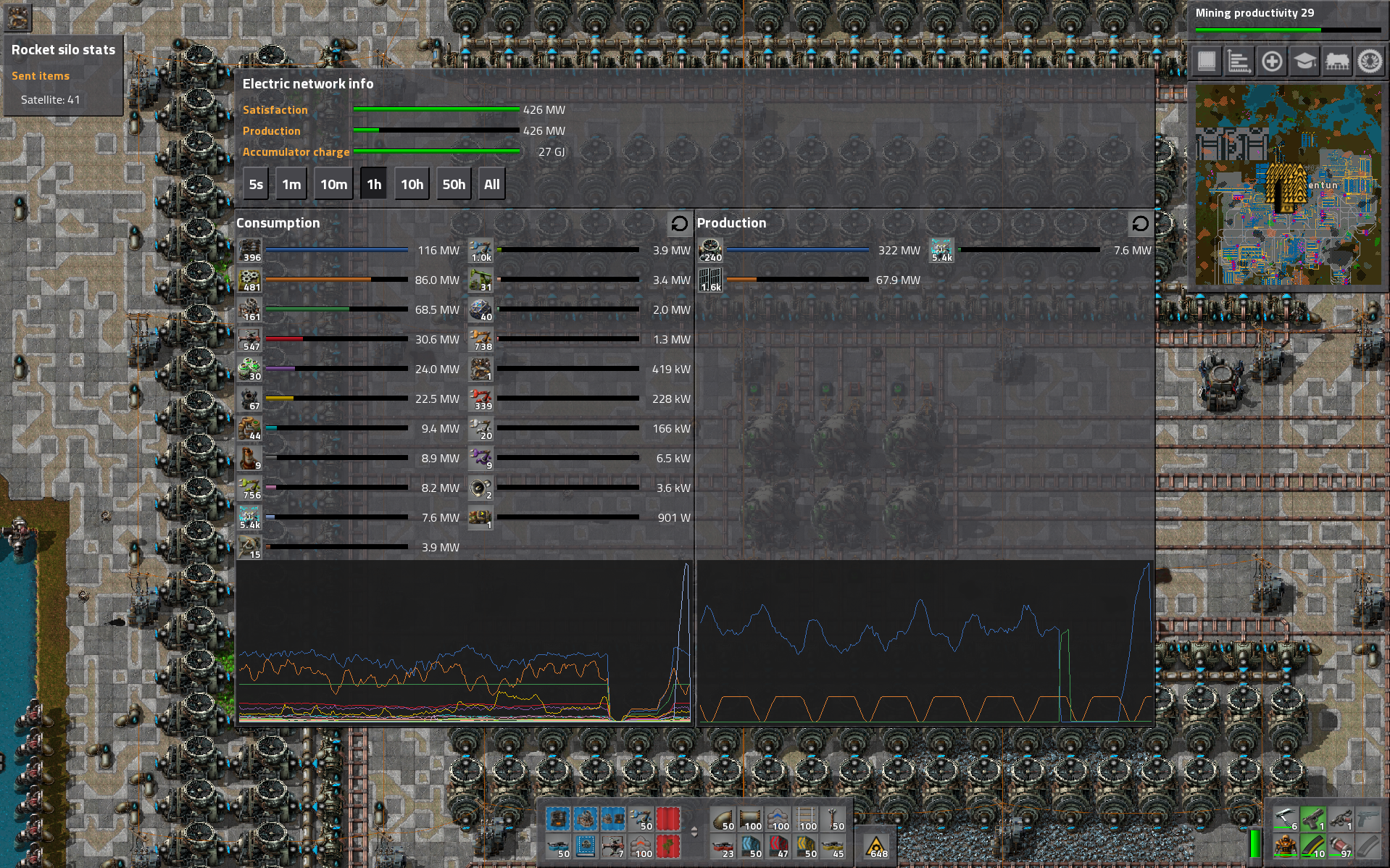Switch time range to 10h
This screenshot has width=1390, height=868.
pos(412,184)
